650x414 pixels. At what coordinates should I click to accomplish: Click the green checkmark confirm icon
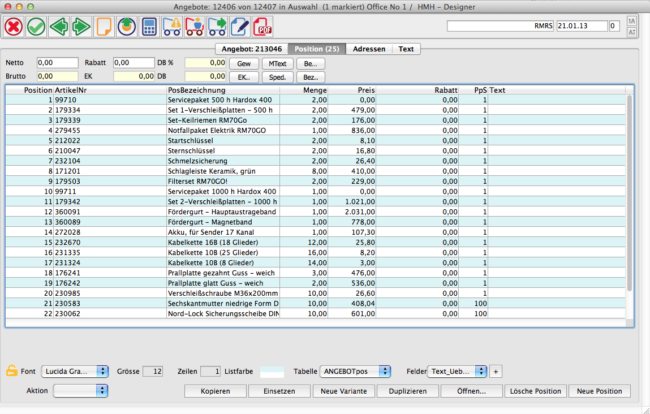[37, 27]
